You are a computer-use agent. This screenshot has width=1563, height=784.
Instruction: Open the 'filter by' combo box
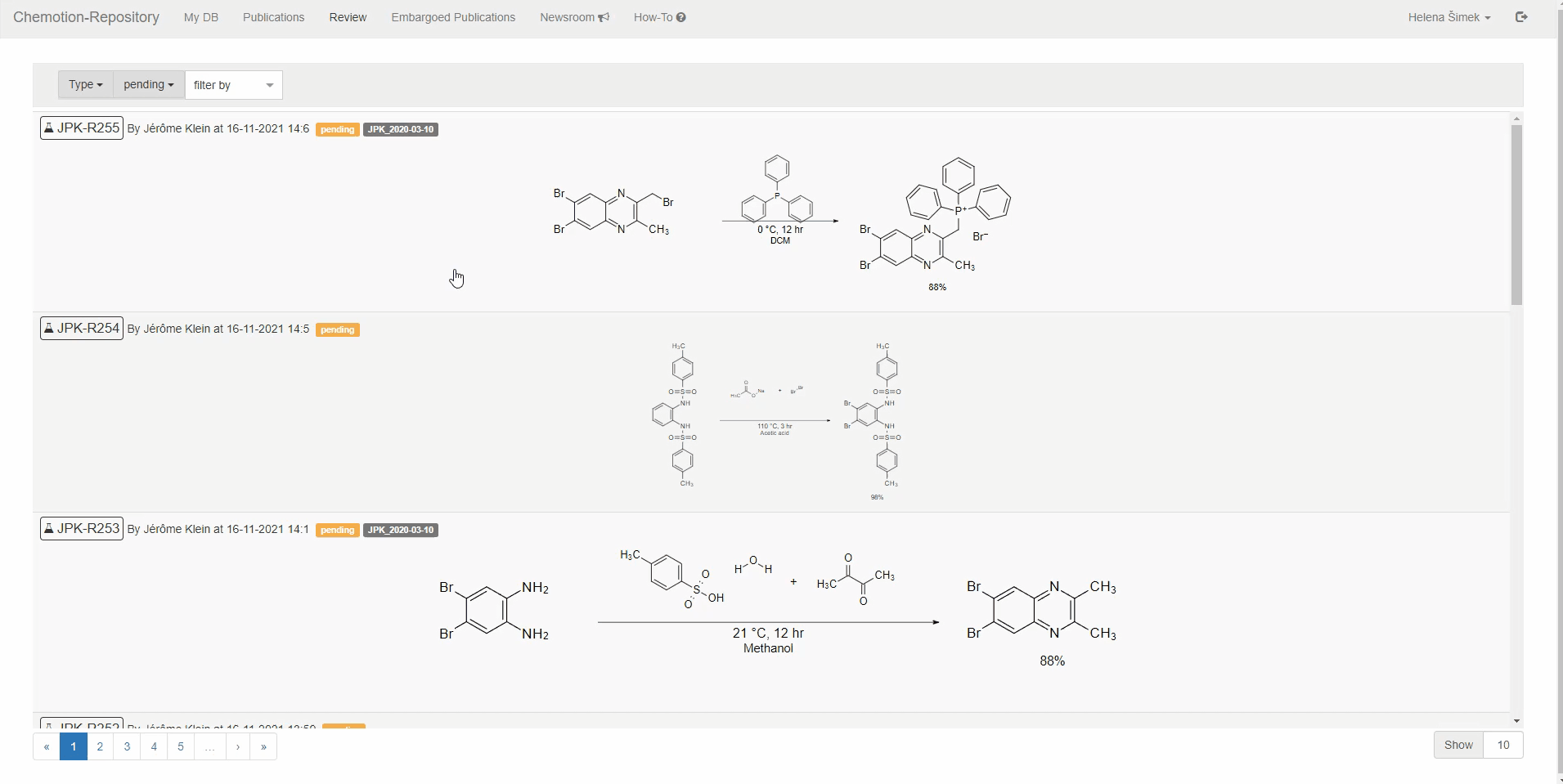point(233,85)
